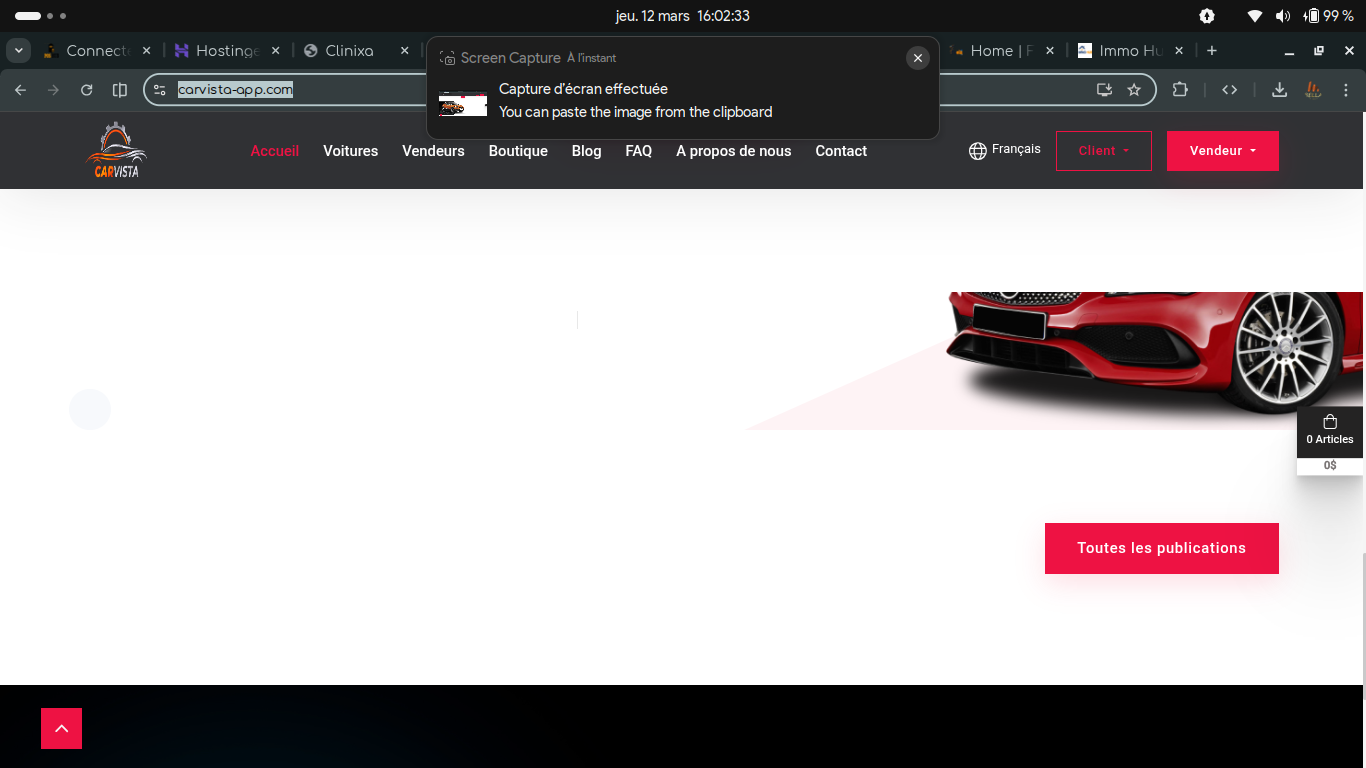Screen dimensions: 1366x768
Task: Expand the Vendeur dropdown
Action: coord(1222,151)
